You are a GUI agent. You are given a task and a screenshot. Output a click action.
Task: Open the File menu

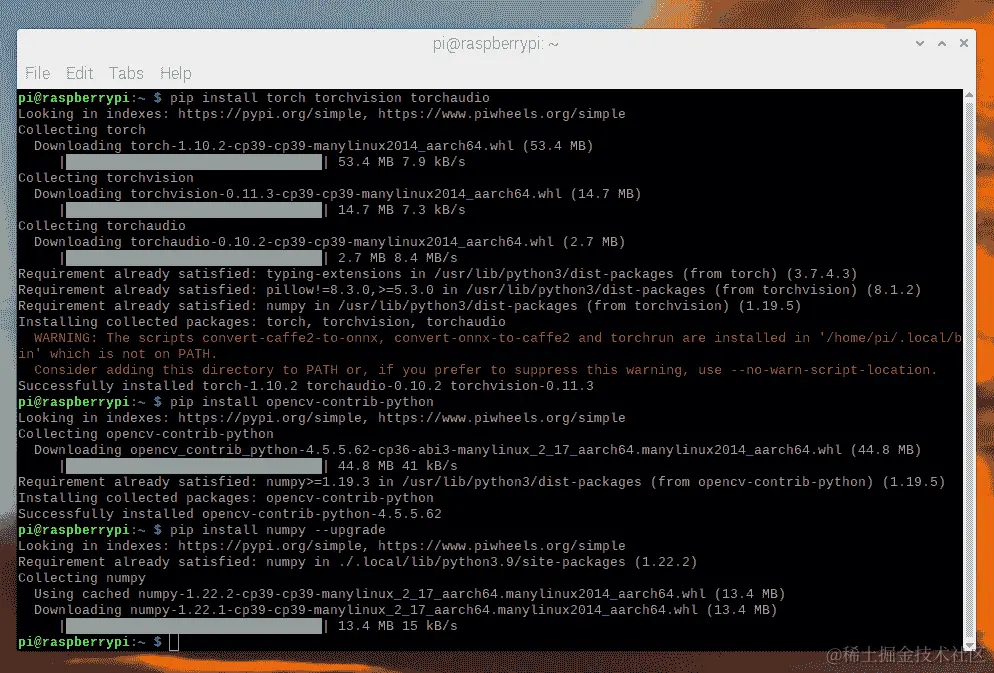click(37, 74)
